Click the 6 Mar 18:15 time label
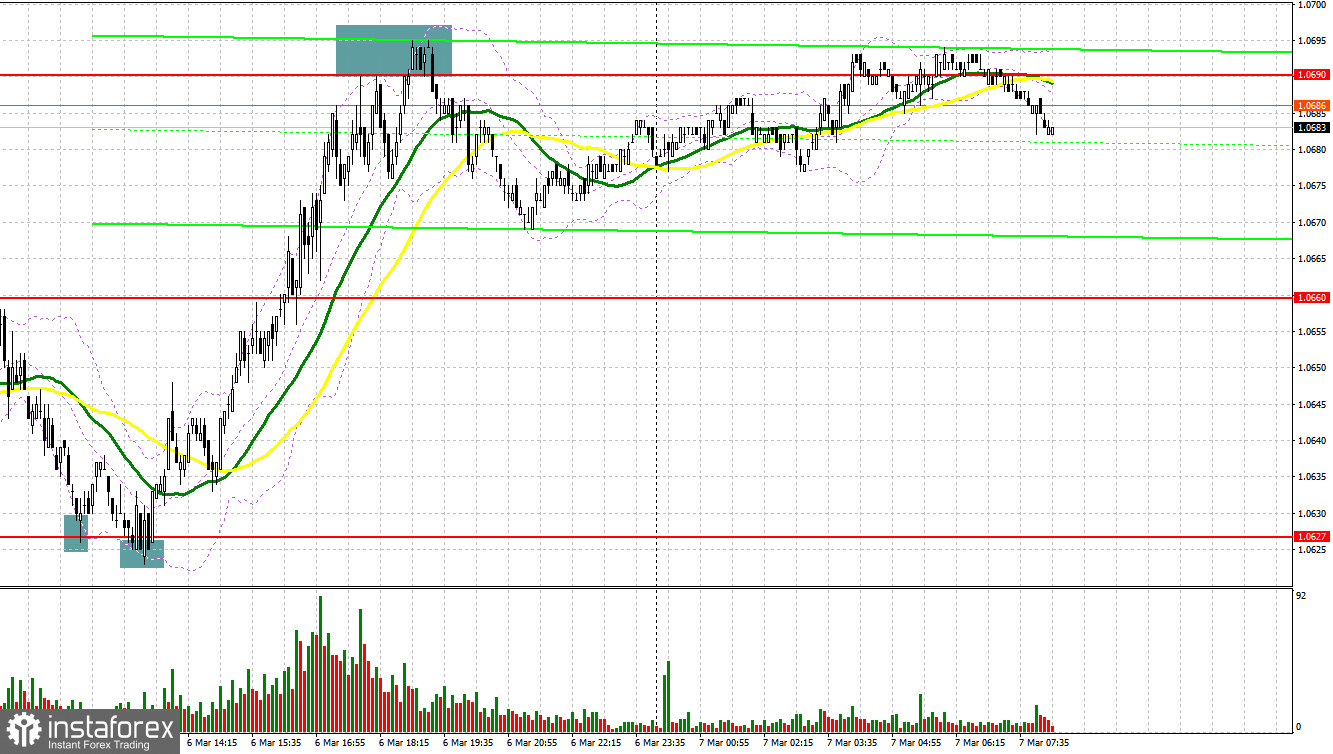Screen dimensions: 1333x754 coord(403,744)
